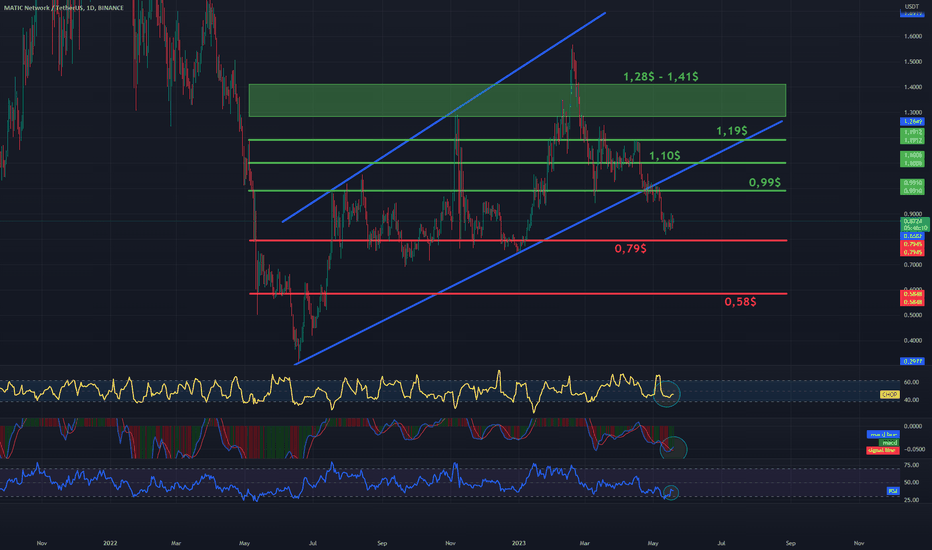The height and width of the screenshot is (550, 932).
Task: Select the upper blue channel trend line
Action: (x=443, y=117)
